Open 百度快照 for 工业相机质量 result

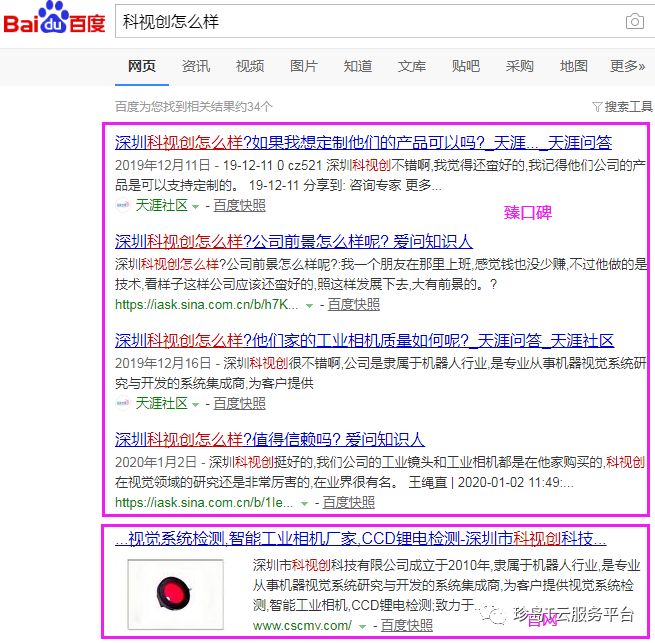click(239, 403)
